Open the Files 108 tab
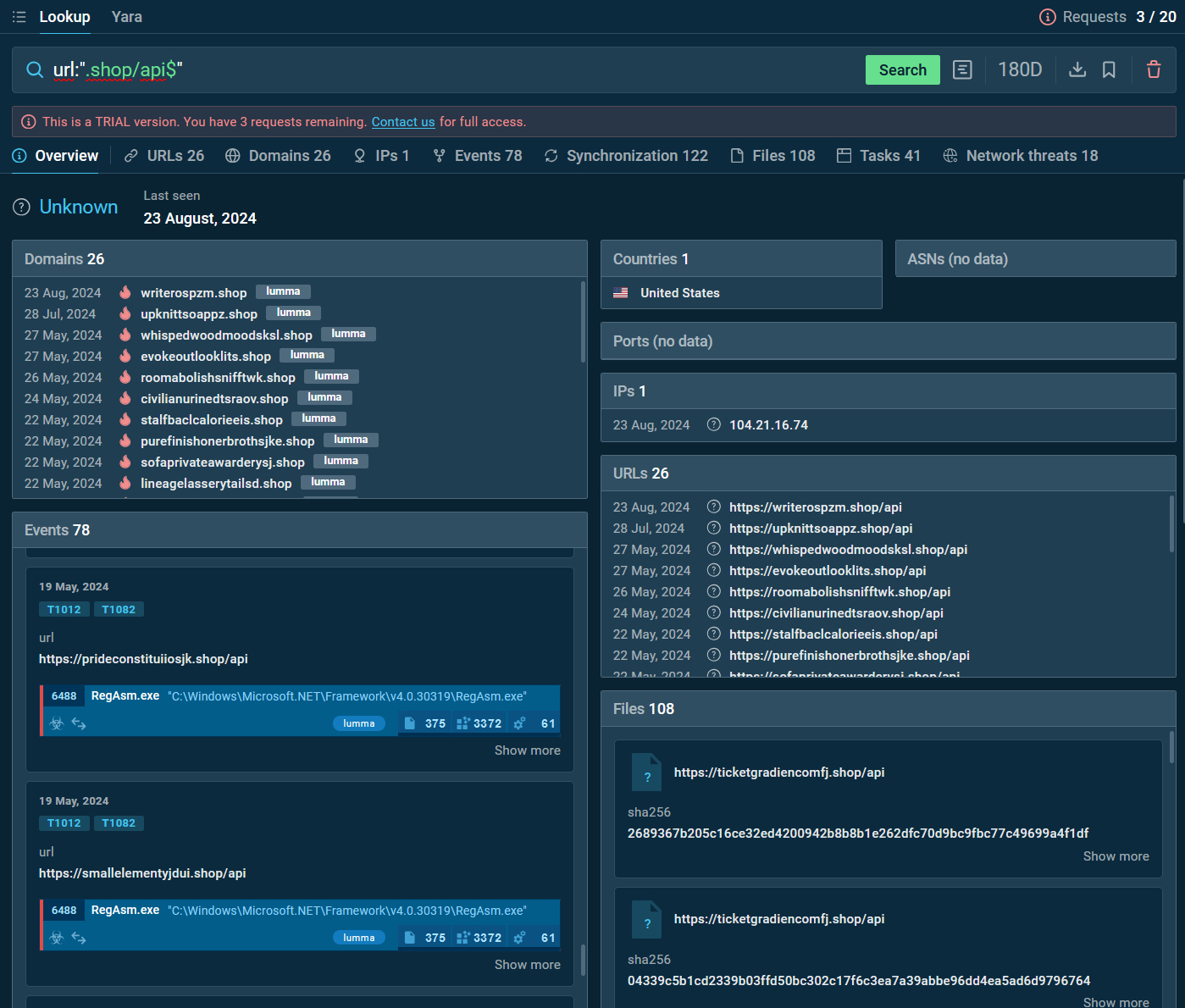 (x=772, y=155)
